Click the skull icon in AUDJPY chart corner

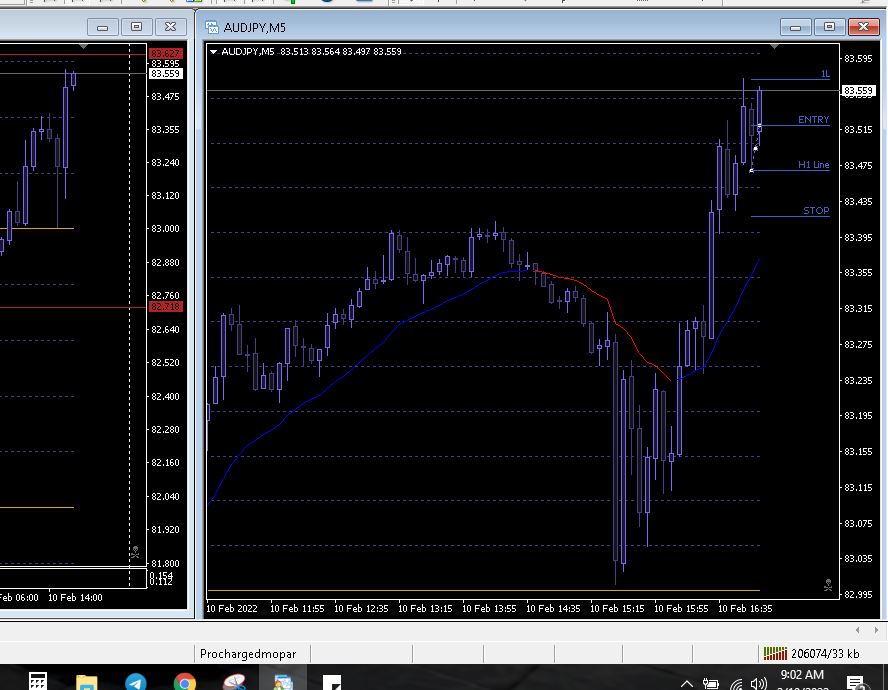tap(827, 585)
